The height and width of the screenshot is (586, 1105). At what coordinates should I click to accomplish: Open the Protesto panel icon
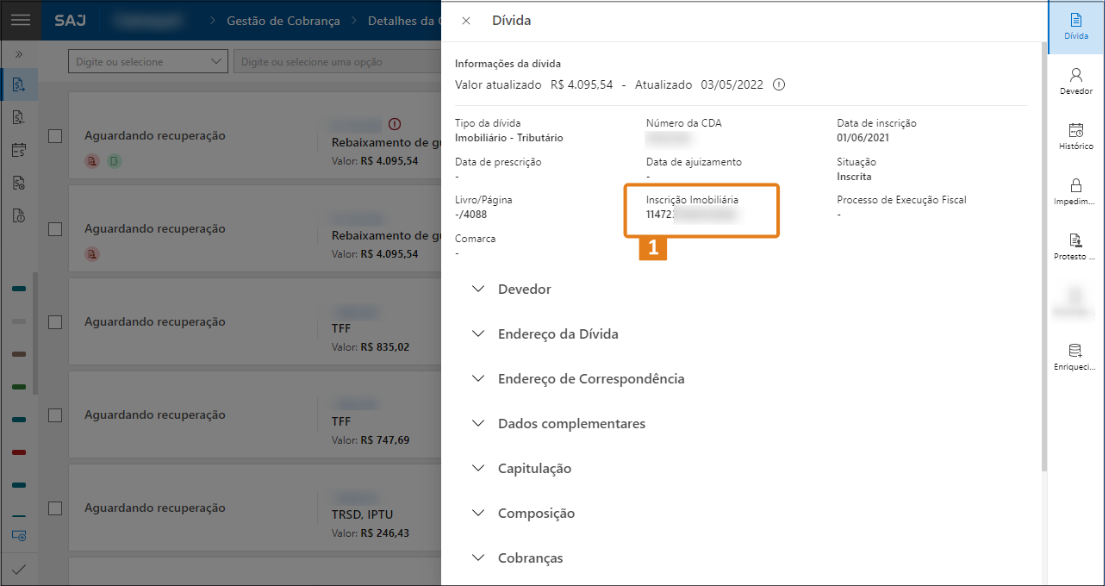1076,247
